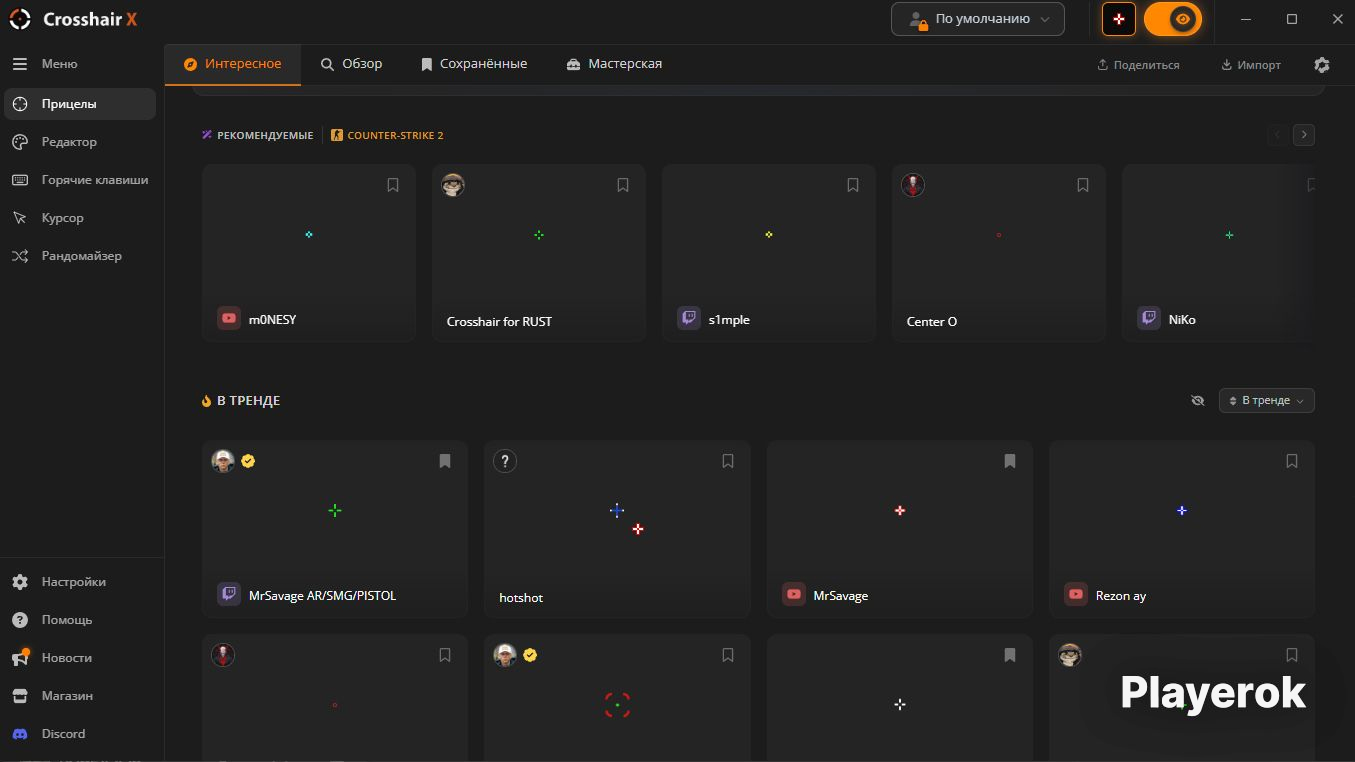Click the Twitch icon on MrSavage AR/SMG/PISTOL
This screenshot has width=1355, height=762.
tap(229, 594)
